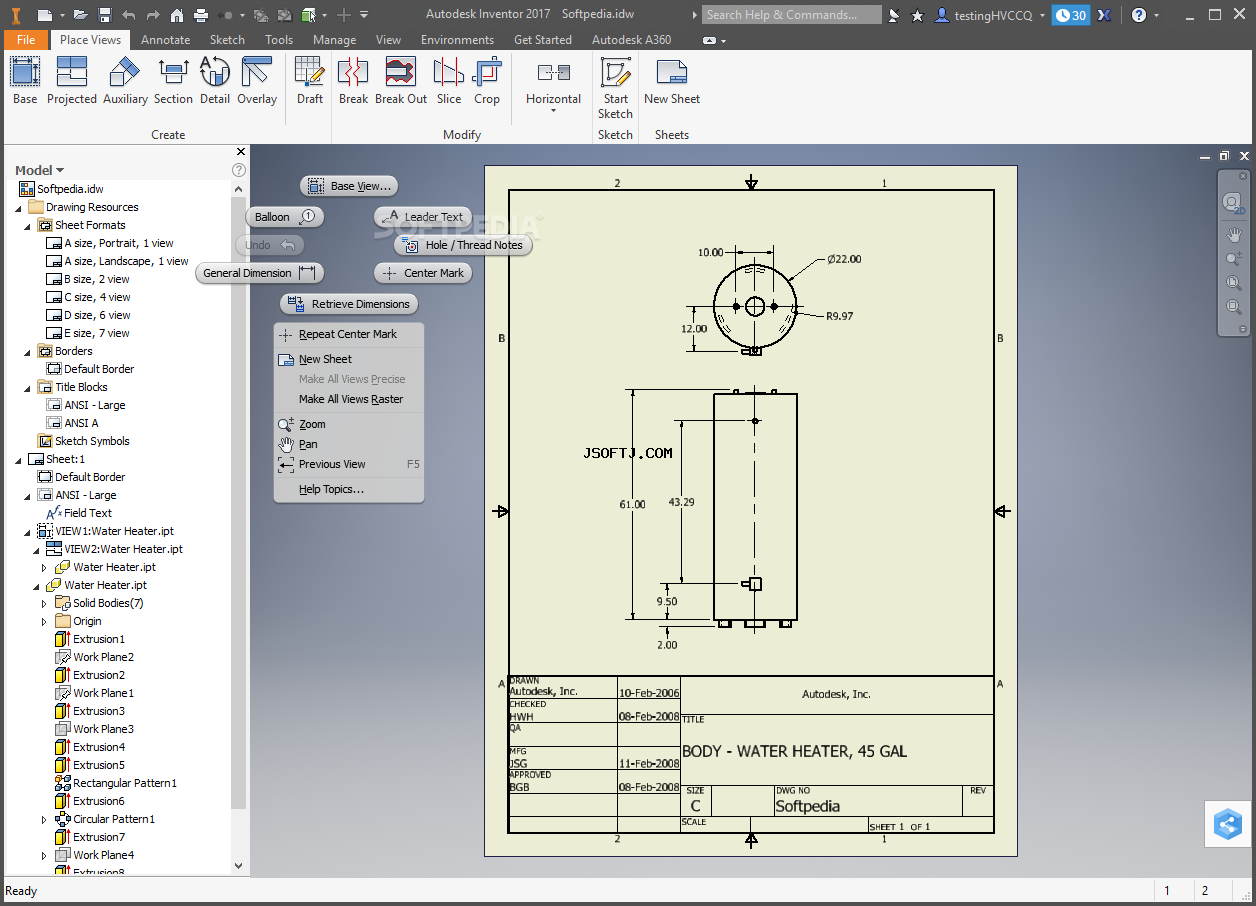Open the Customize Quick Access Toolbar dropdown

[x=364, y=15]
